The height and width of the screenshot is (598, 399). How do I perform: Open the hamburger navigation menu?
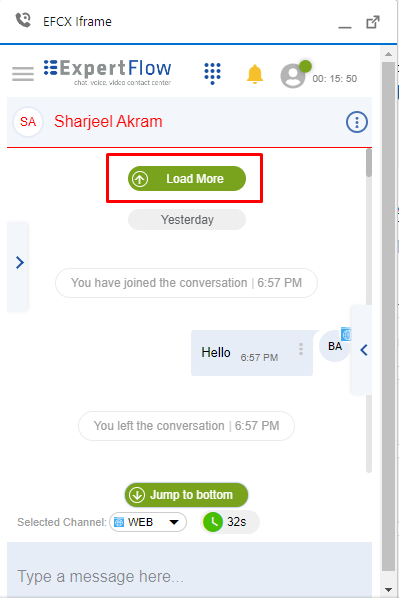tap(23, 74)
